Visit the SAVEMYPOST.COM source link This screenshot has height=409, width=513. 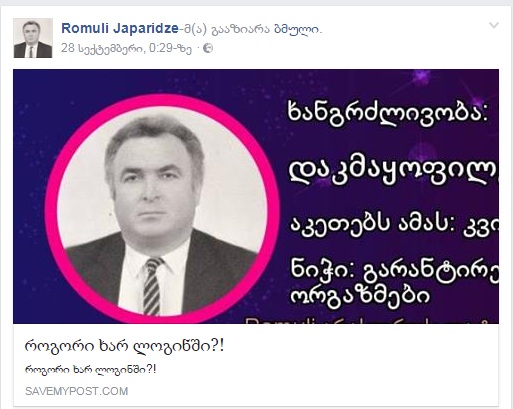(77, 391)
